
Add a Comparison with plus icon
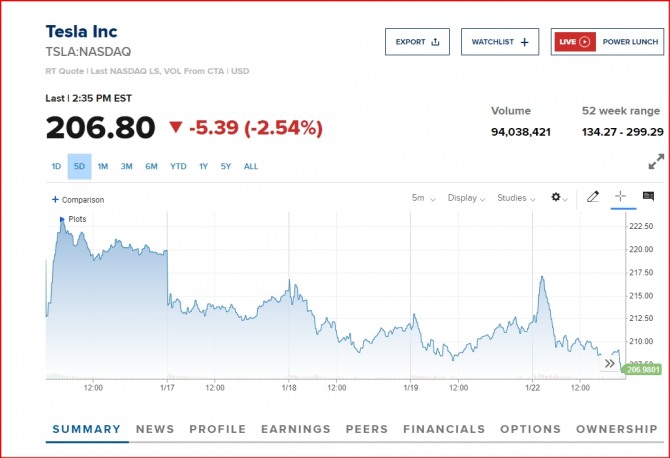click(x=55, y=199)
